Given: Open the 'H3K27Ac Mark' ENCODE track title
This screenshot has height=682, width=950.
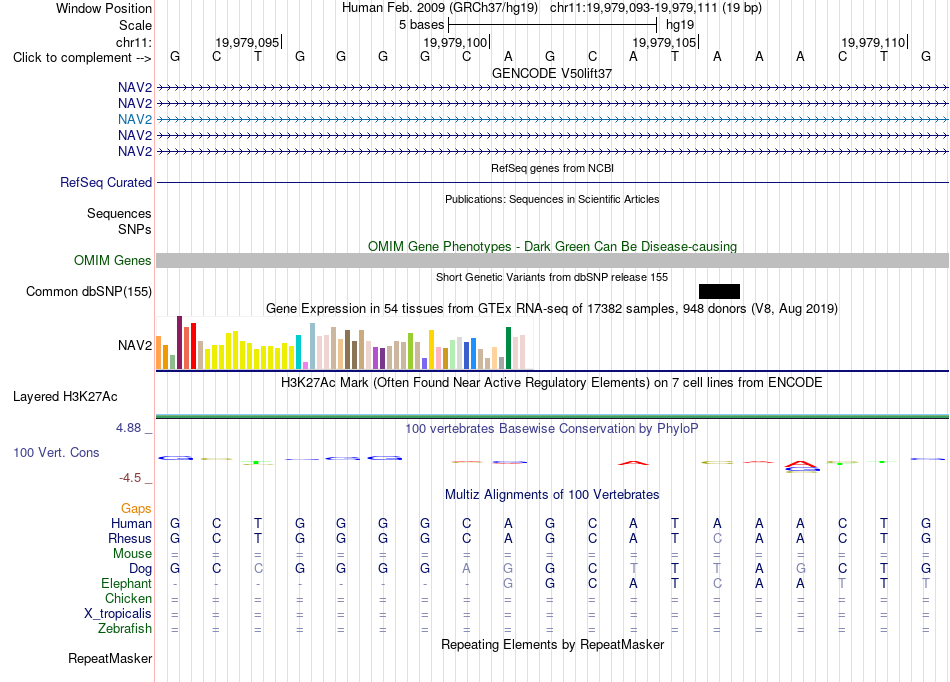Looking at the screenshot, I should click(x=552, y=383).
